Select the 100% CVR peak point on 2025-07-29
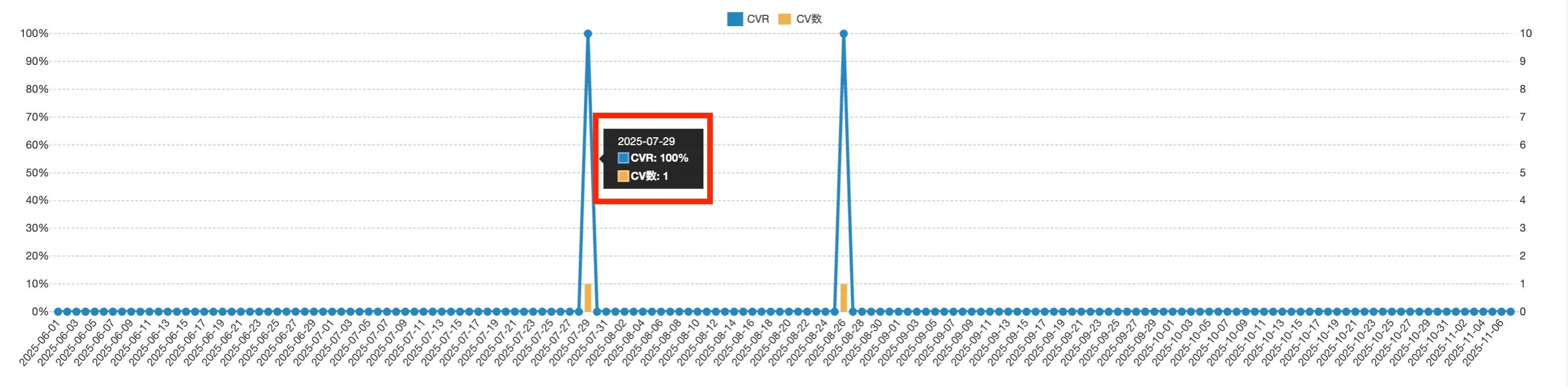Image resolution: width=1568 pixels, height=387 pixels. pyautogui.click(x=587, y=34)
